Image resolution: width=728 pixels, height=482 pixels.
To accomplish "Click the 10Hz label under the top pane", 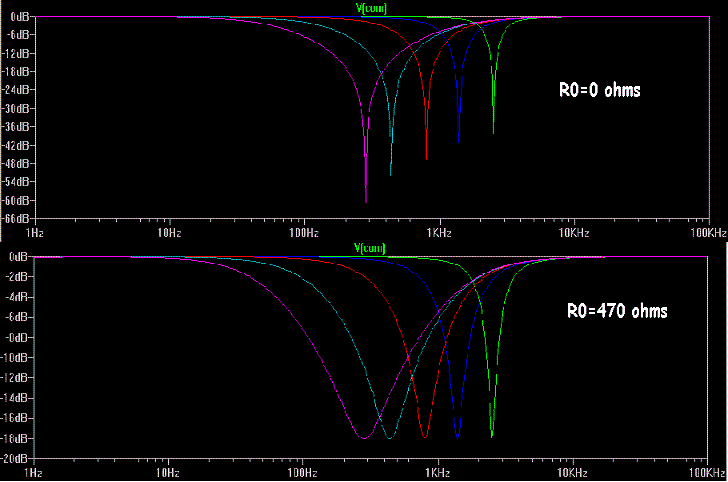I will [x=168, y=232].
